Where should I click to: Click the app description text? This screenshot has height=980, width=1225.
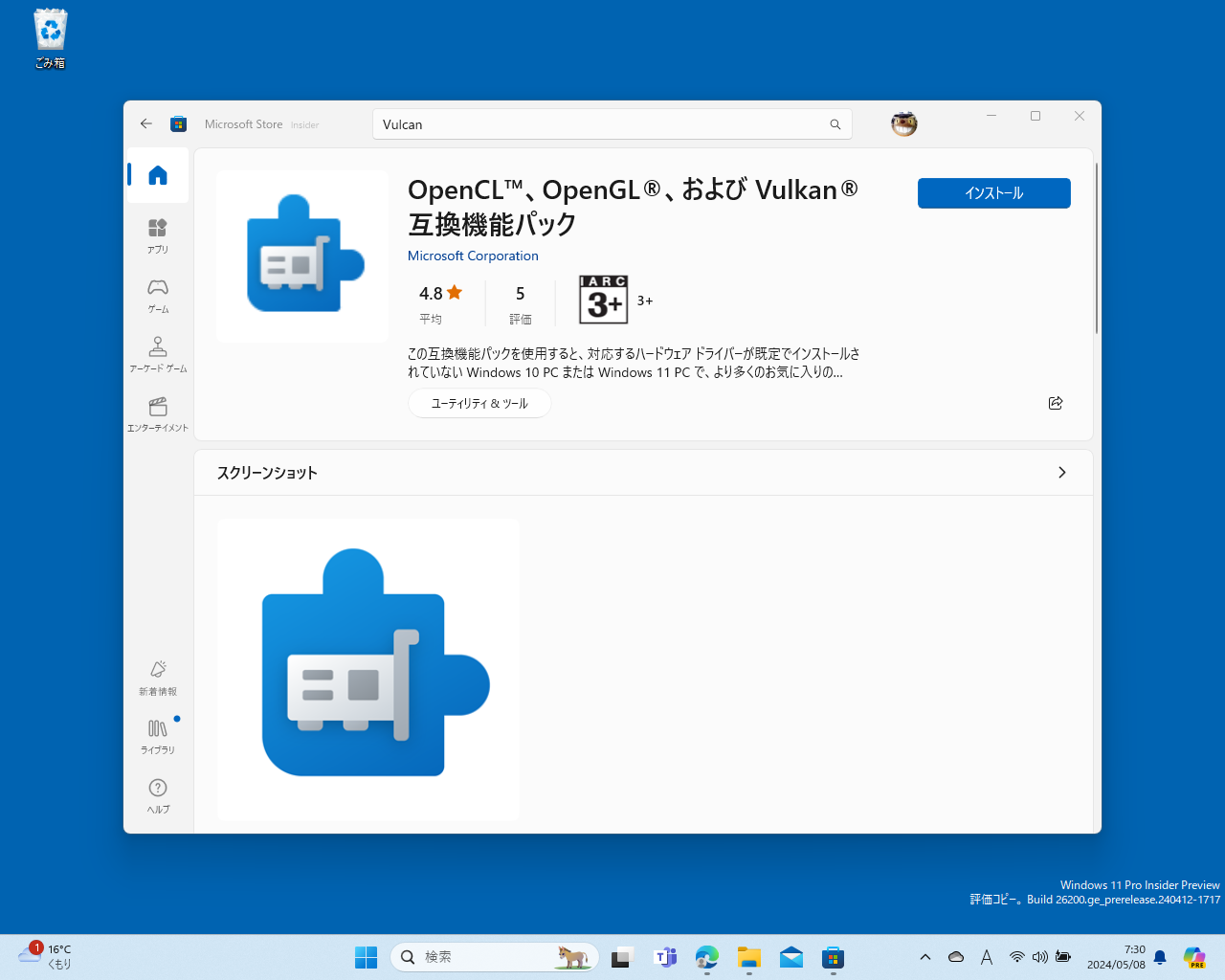(x=634, y=363)
